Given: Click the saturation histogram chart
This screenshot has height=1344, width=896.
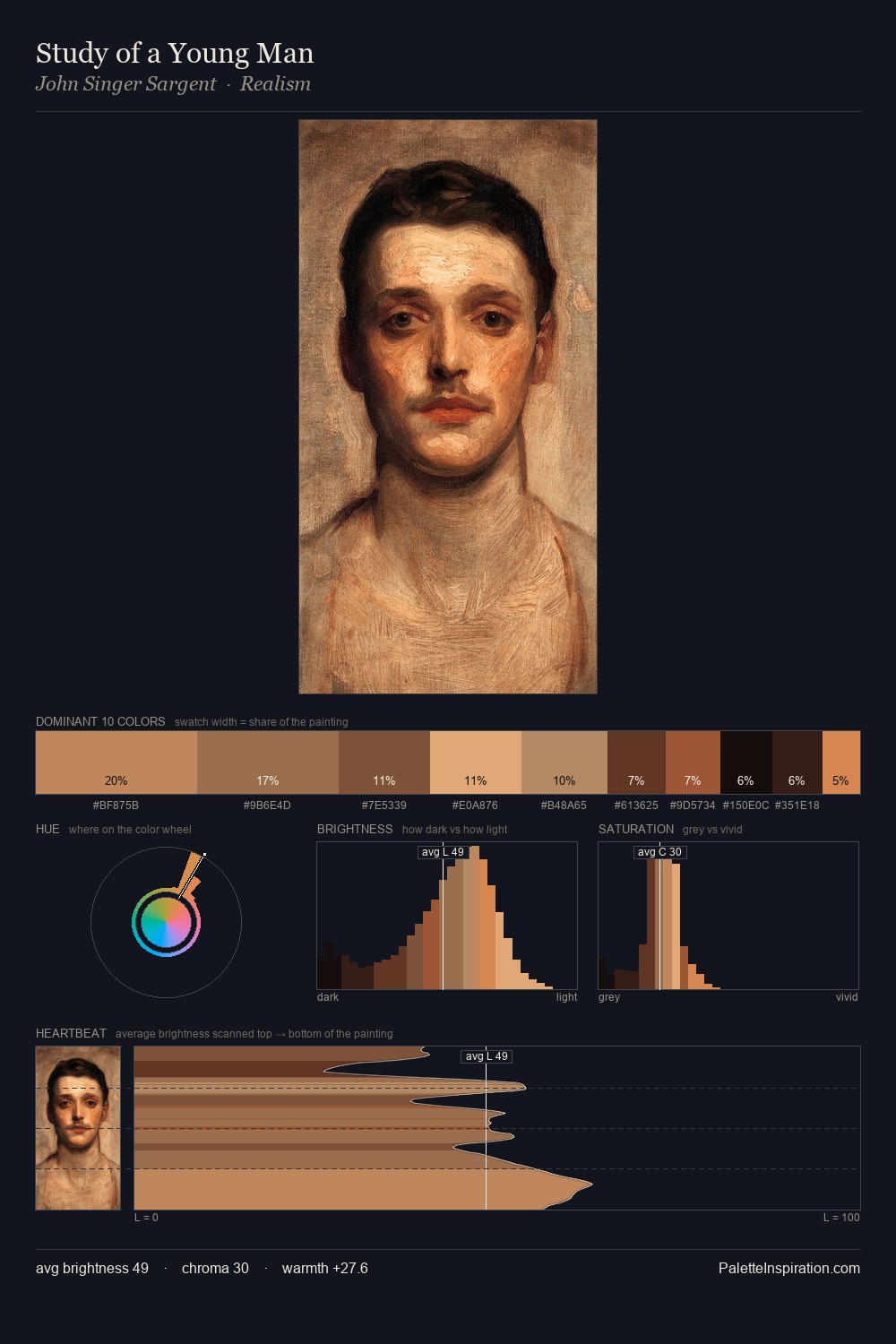Looking at the screenshot, I should click(x=728, y=916).
